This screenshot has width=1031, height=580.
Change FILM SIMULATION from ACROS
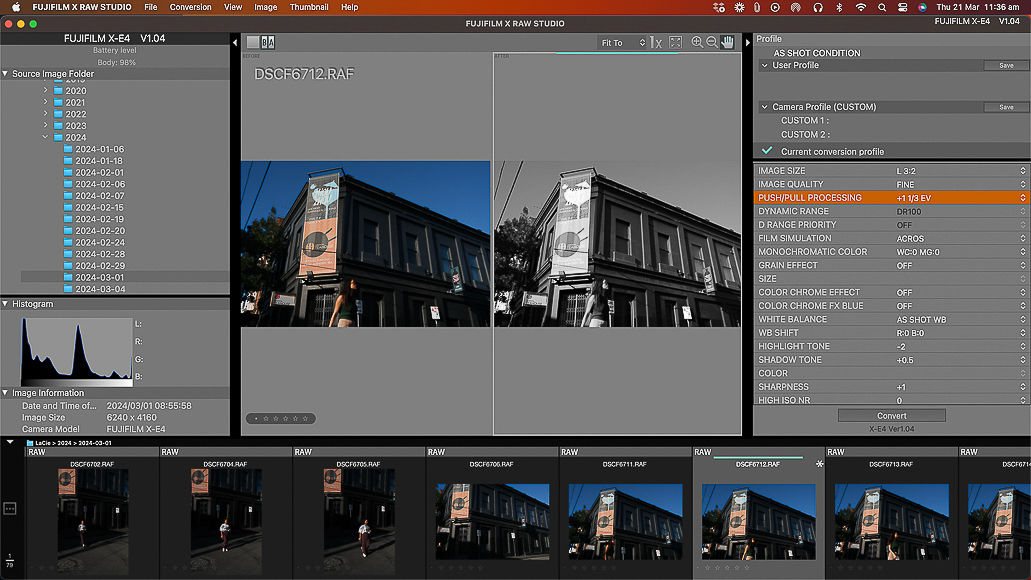[x=892, y=238]
